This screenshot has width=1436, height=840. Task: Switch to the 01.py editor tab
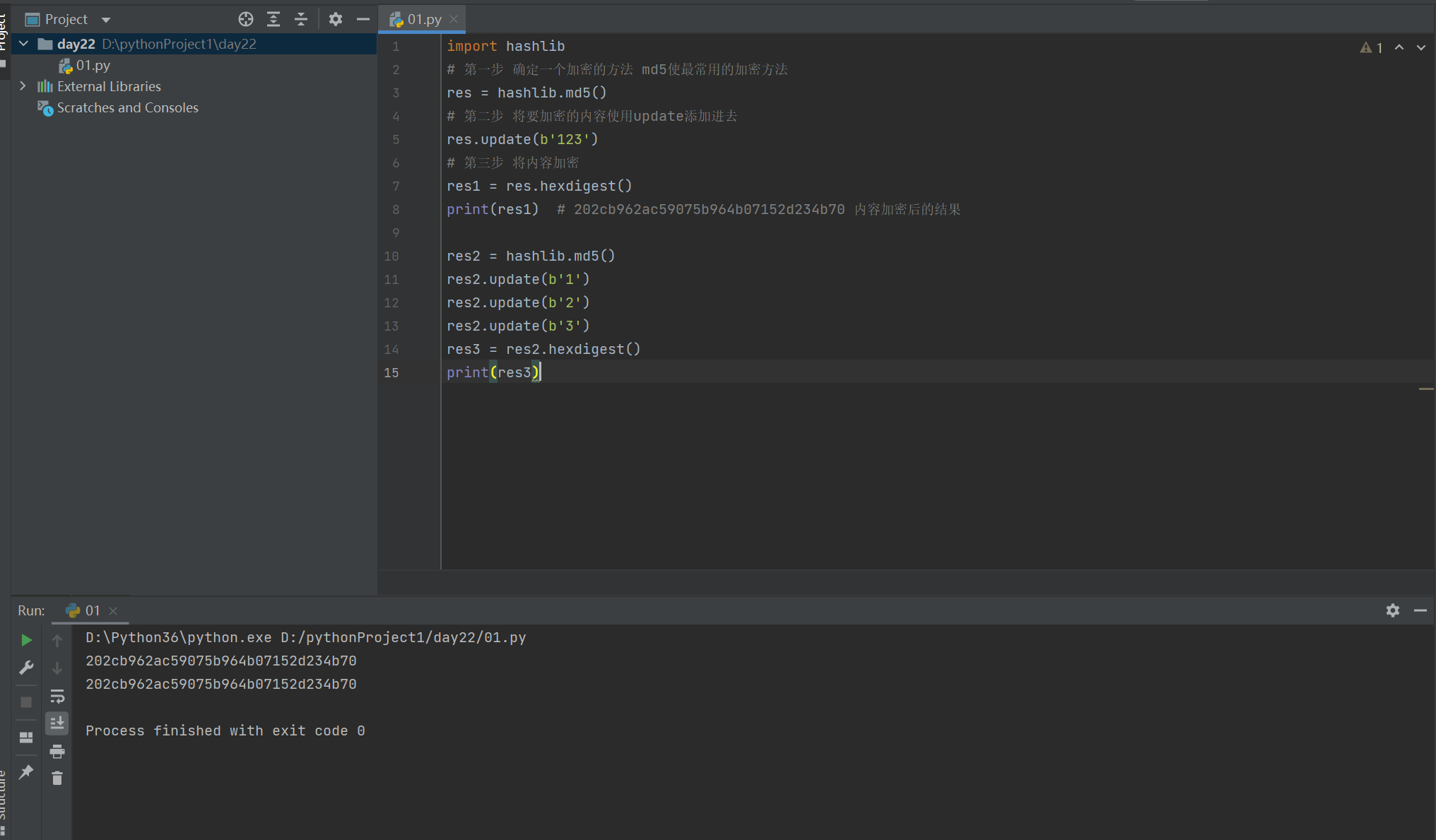click(x=423, y=19)
